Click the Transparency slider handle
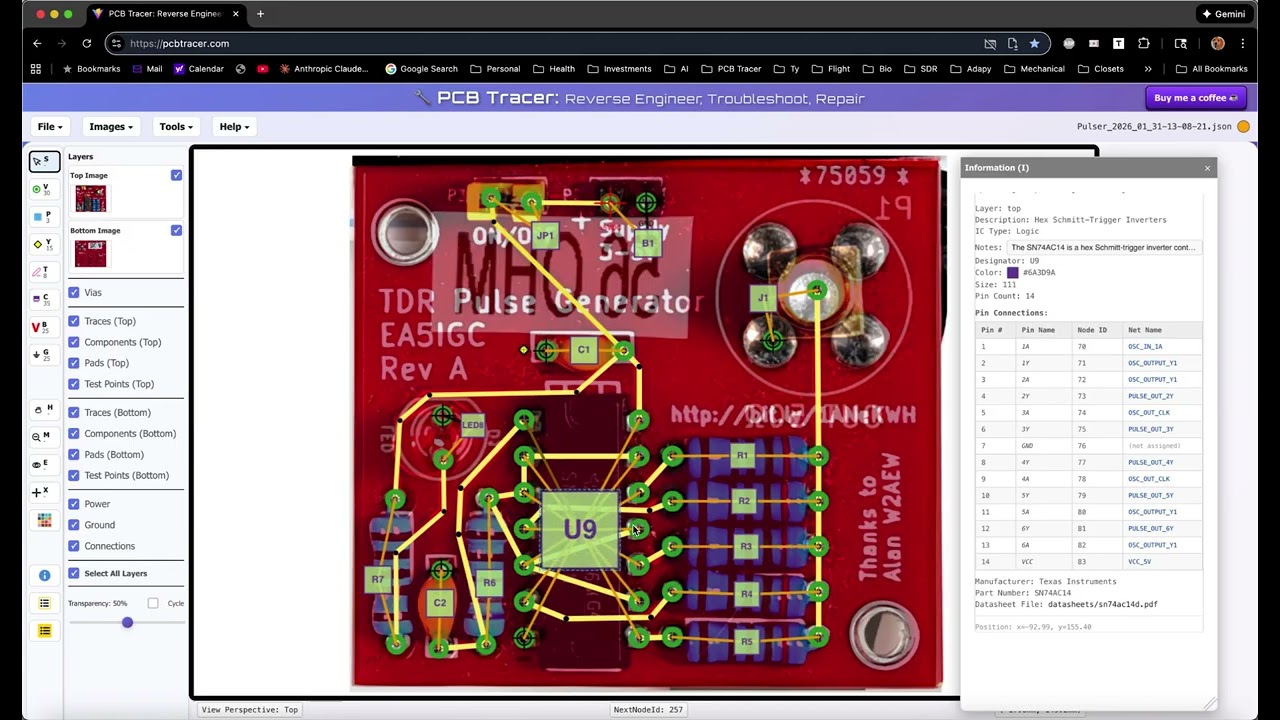 [x=127, y=623]
